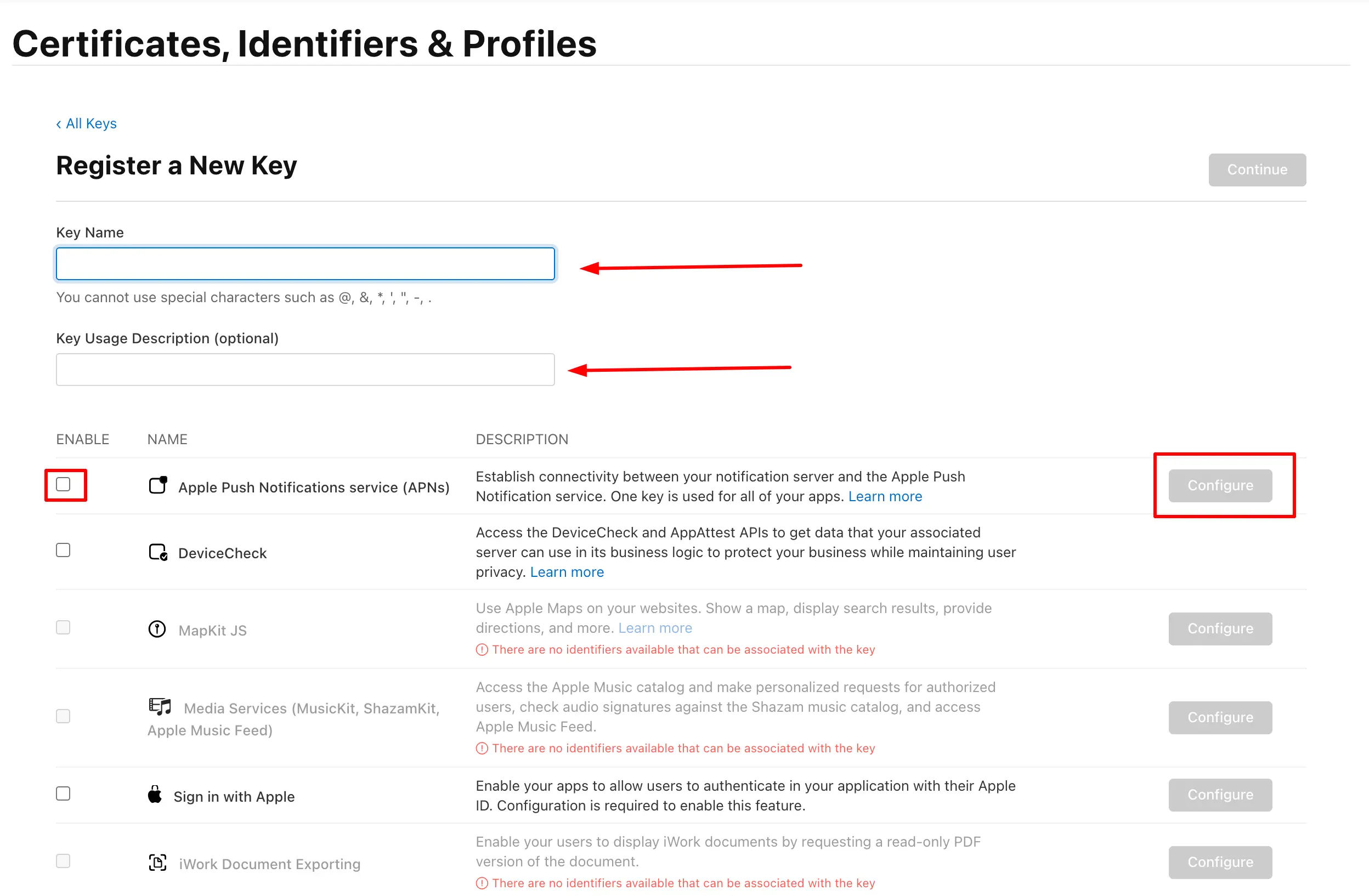Open Learn more for DeviceCheck

coord(567,571)
